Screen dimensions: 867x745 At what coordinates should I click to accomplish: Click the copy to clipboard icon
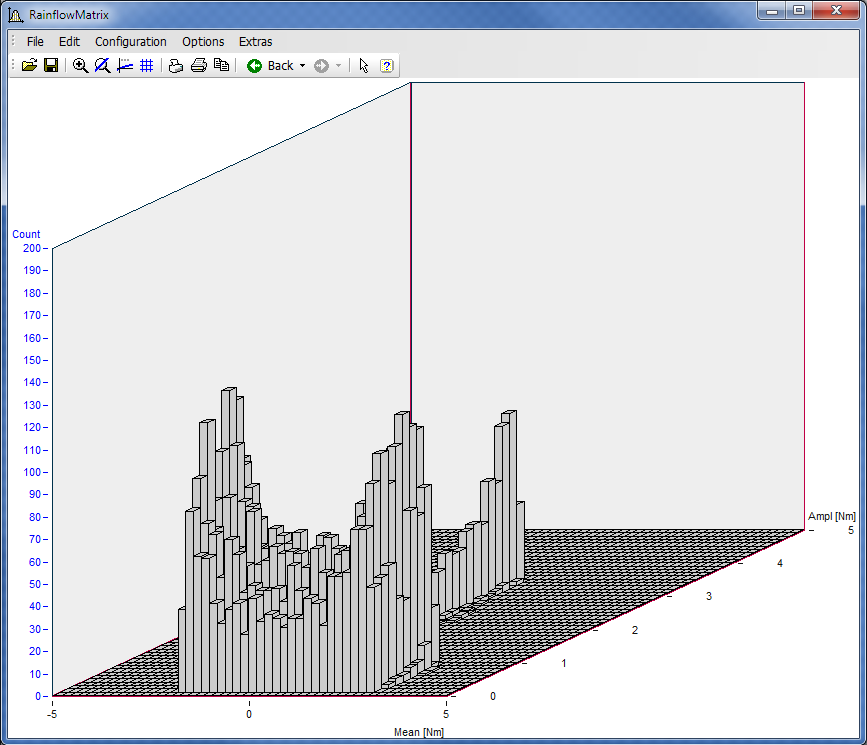(x=221, y=66)
